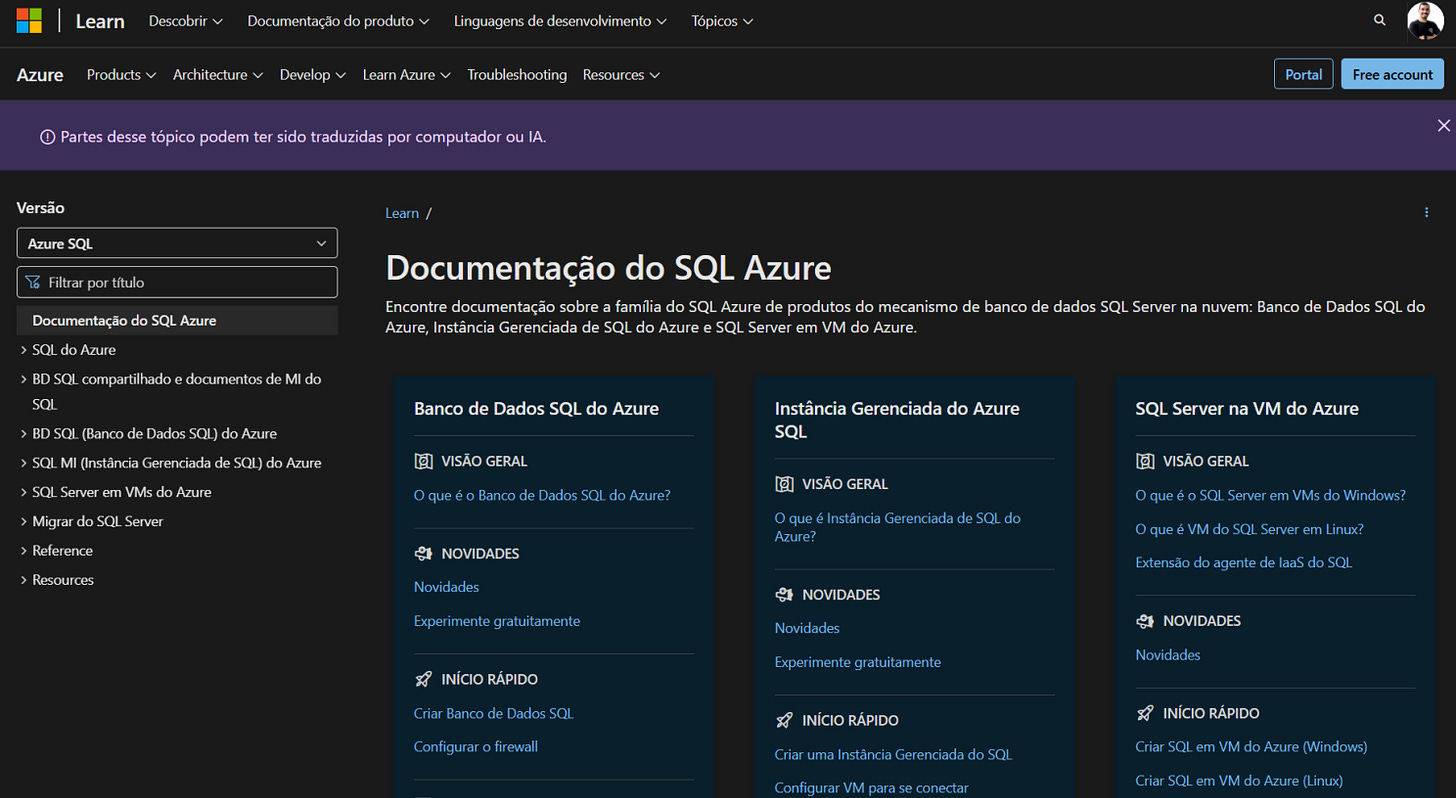Click the Learn breadcrumb link
Screen dimensions: 1456x798
(402, 213)
